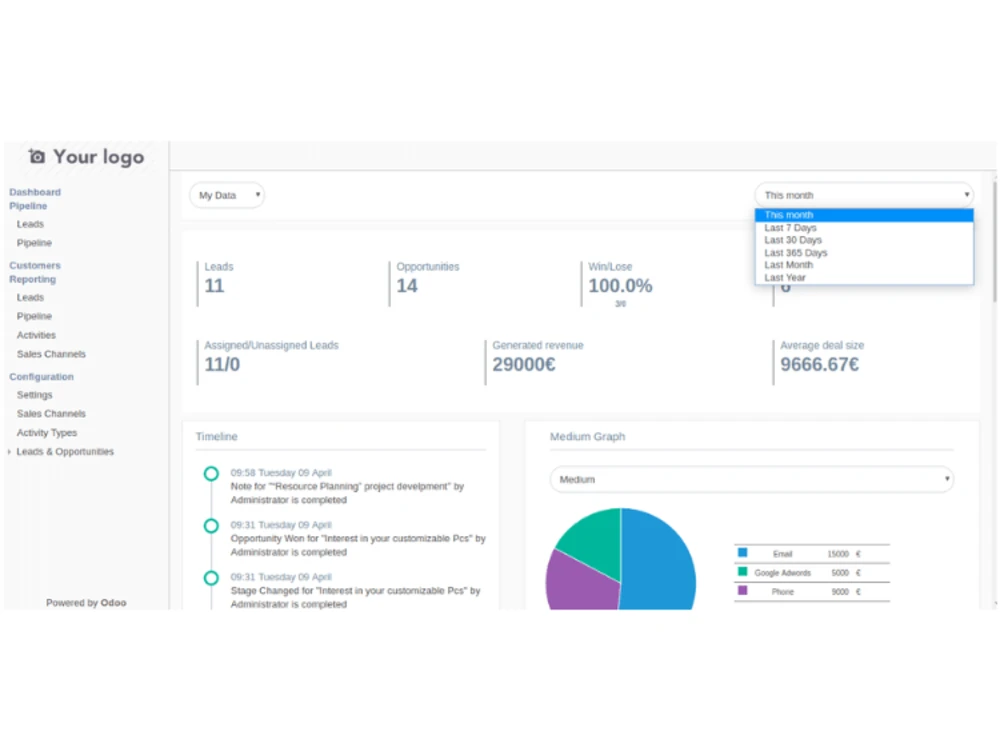Click the Win/Lose 100.0% value
The width and height of the screenshot is (1000, 751).
[621, 286]
